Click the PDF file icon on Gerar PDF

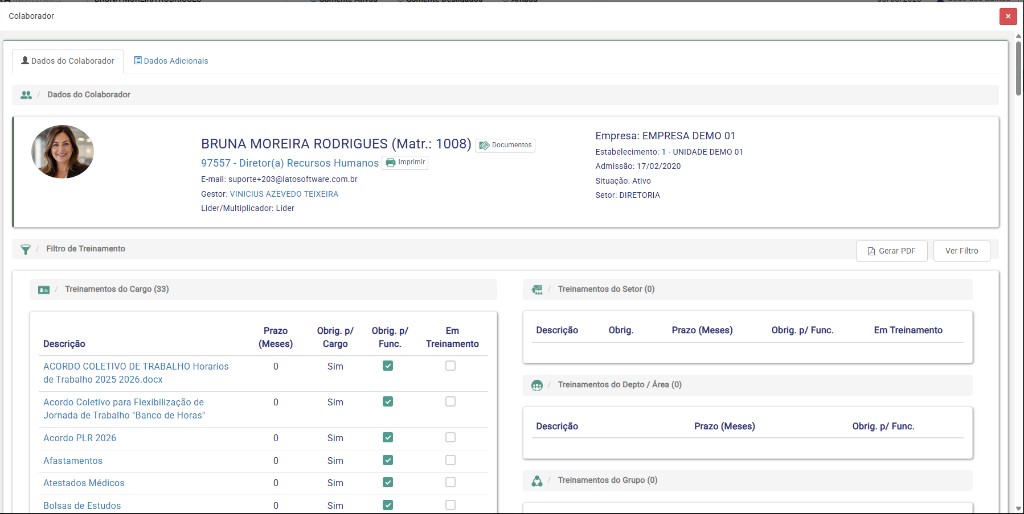[x=871, y=251]
